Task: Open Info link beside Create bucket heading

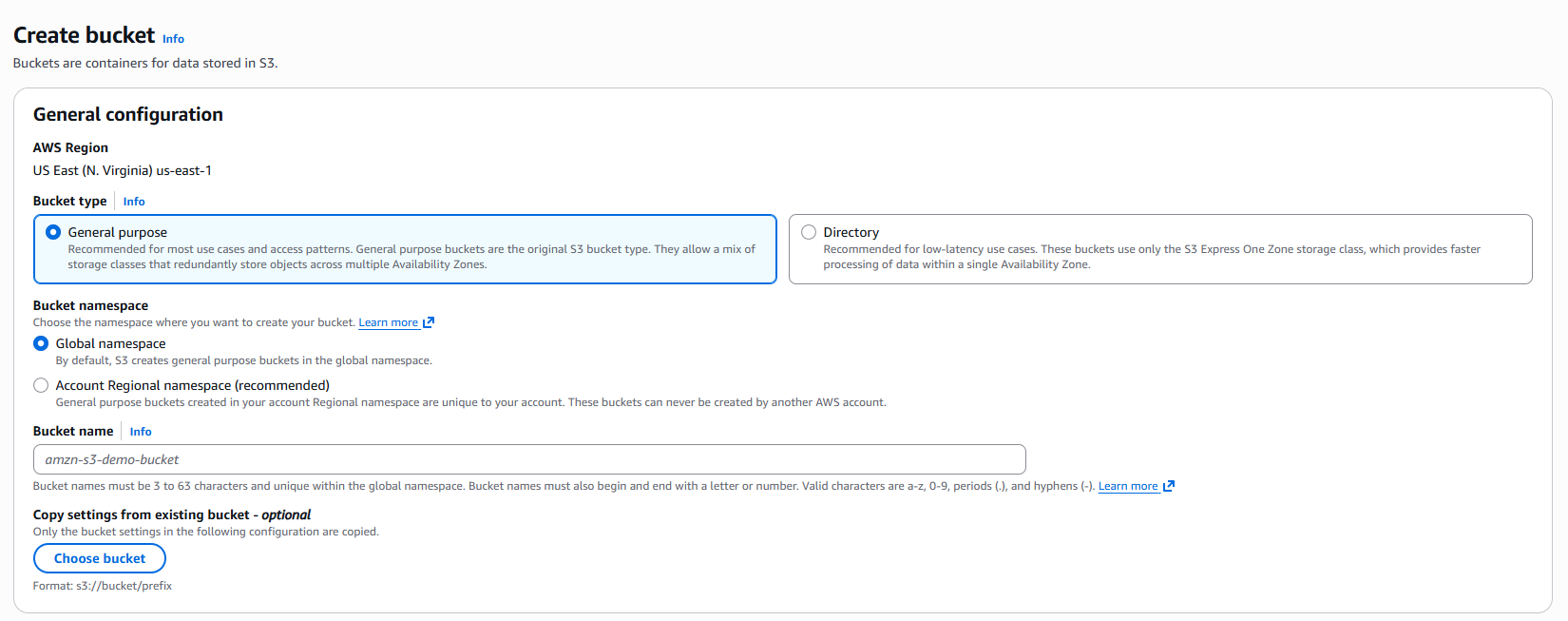Action: (x=173, y=39)
